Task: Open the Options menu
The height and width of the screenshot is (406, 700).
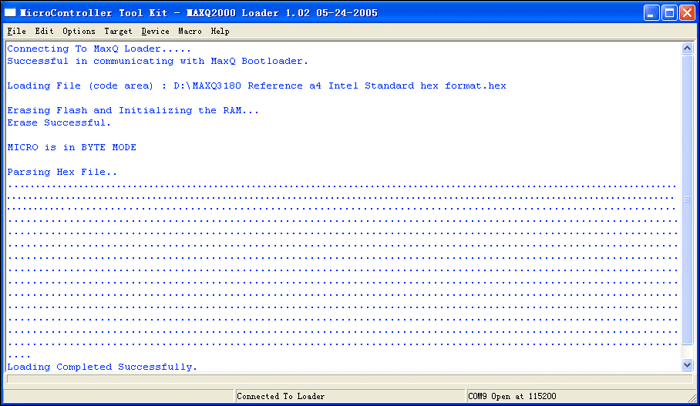Action: [x=78, y=31]
